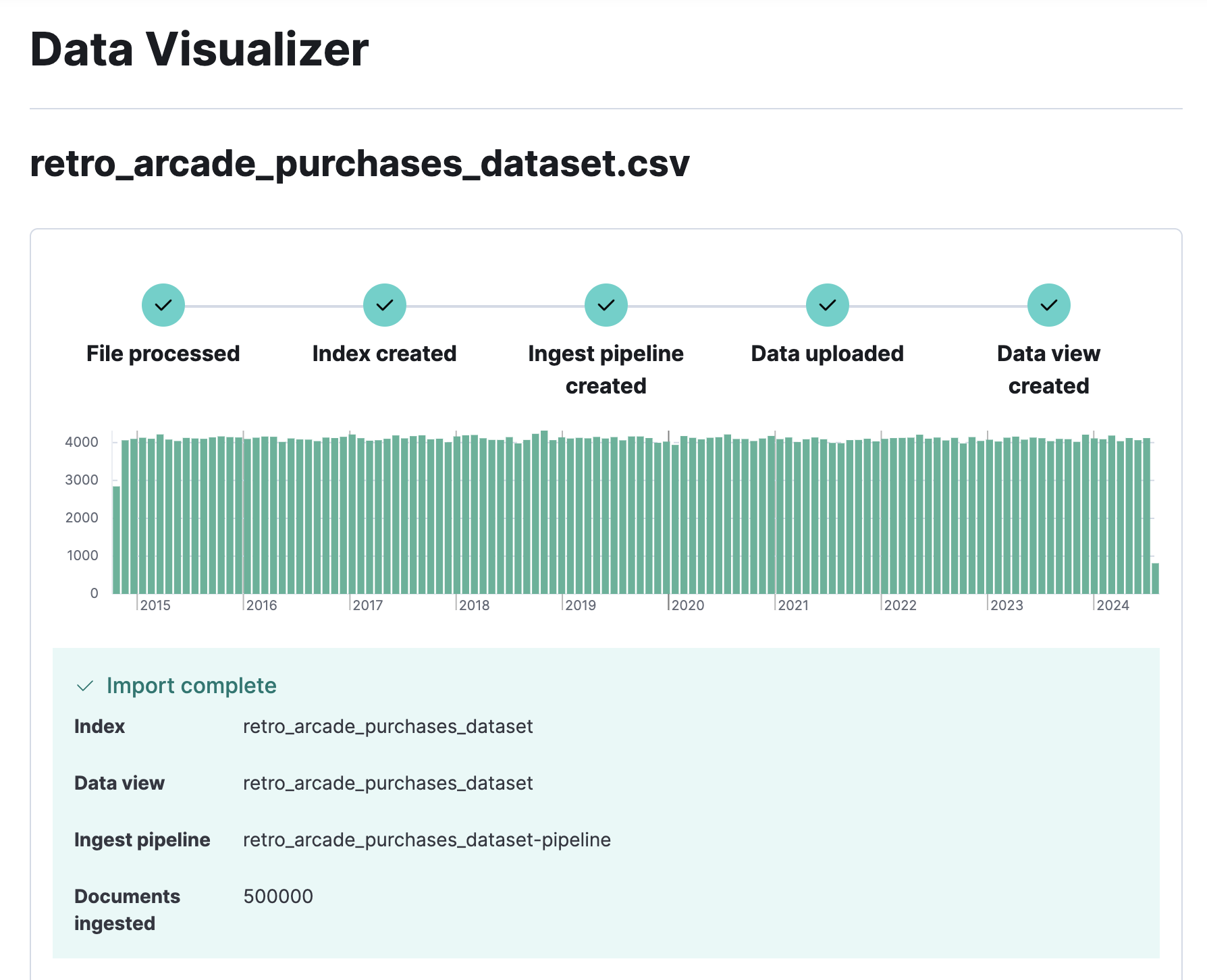1207x980 pixels.
Task: Click the 4000 y-axis tick label
Action: [x=82, y=442]
